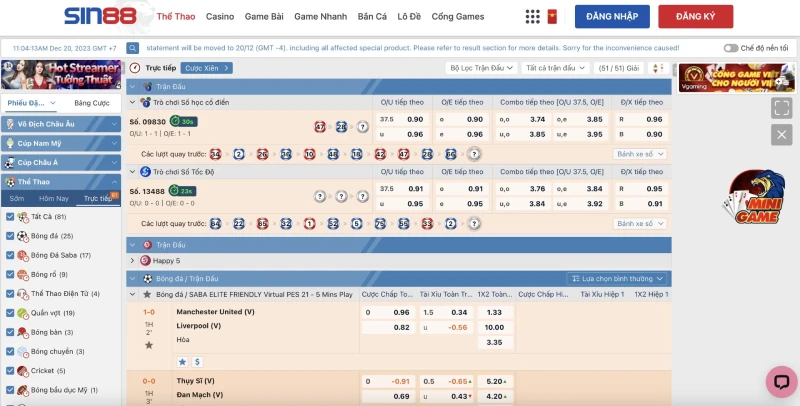The height and width of the screenshot is (406, 800).
Task: Toggle Chế độ nền tối dark mode switch
Action: tap(731, 48)
